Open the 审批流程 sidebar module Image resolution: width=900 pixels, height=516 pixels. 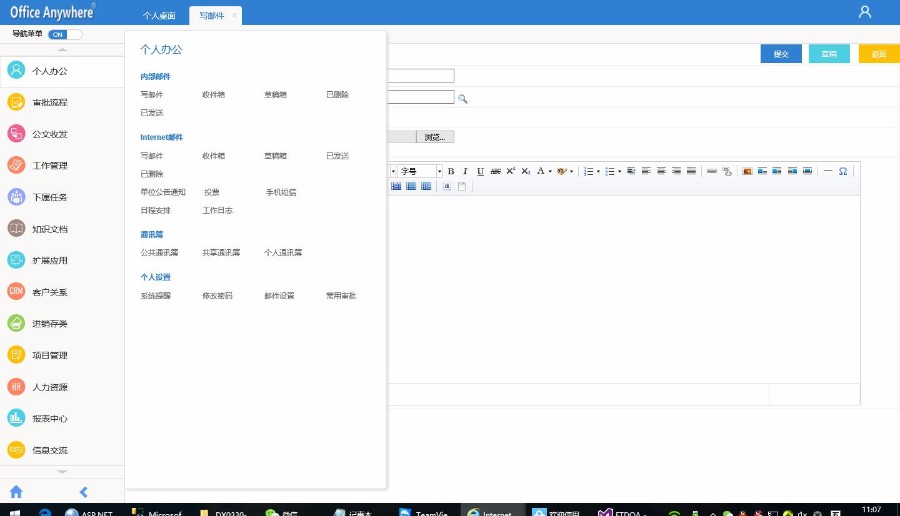(x=62, y=103)
